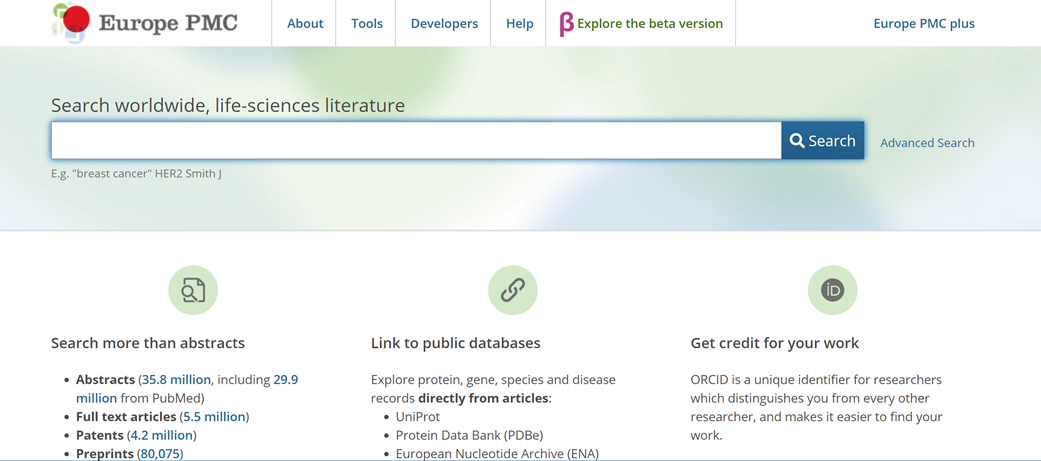Open the 35.8 million abstracts link
This screenshot has height=461, width=1041.
tap(176, 380)
